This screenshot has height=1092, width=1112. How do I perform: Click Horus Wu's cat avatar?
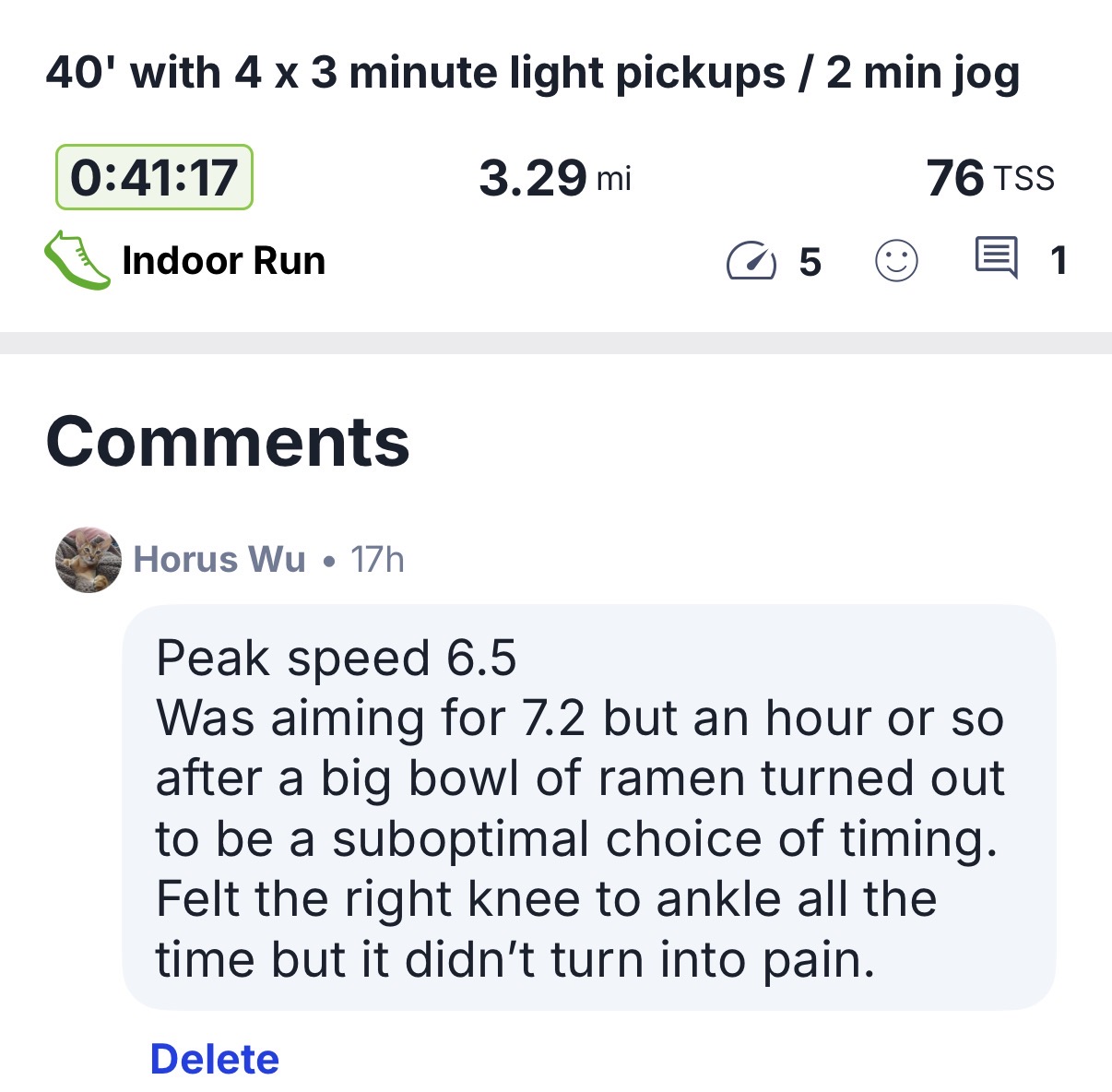point(89,560)
